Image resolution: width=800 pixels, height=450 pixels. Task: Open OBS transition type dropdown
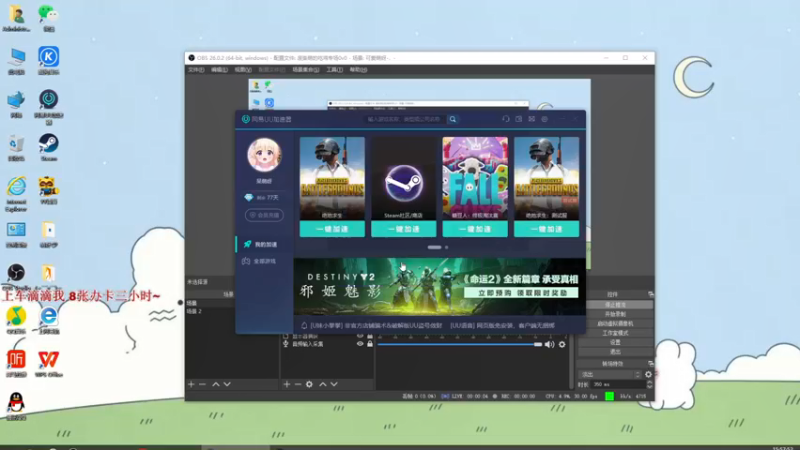610,374
